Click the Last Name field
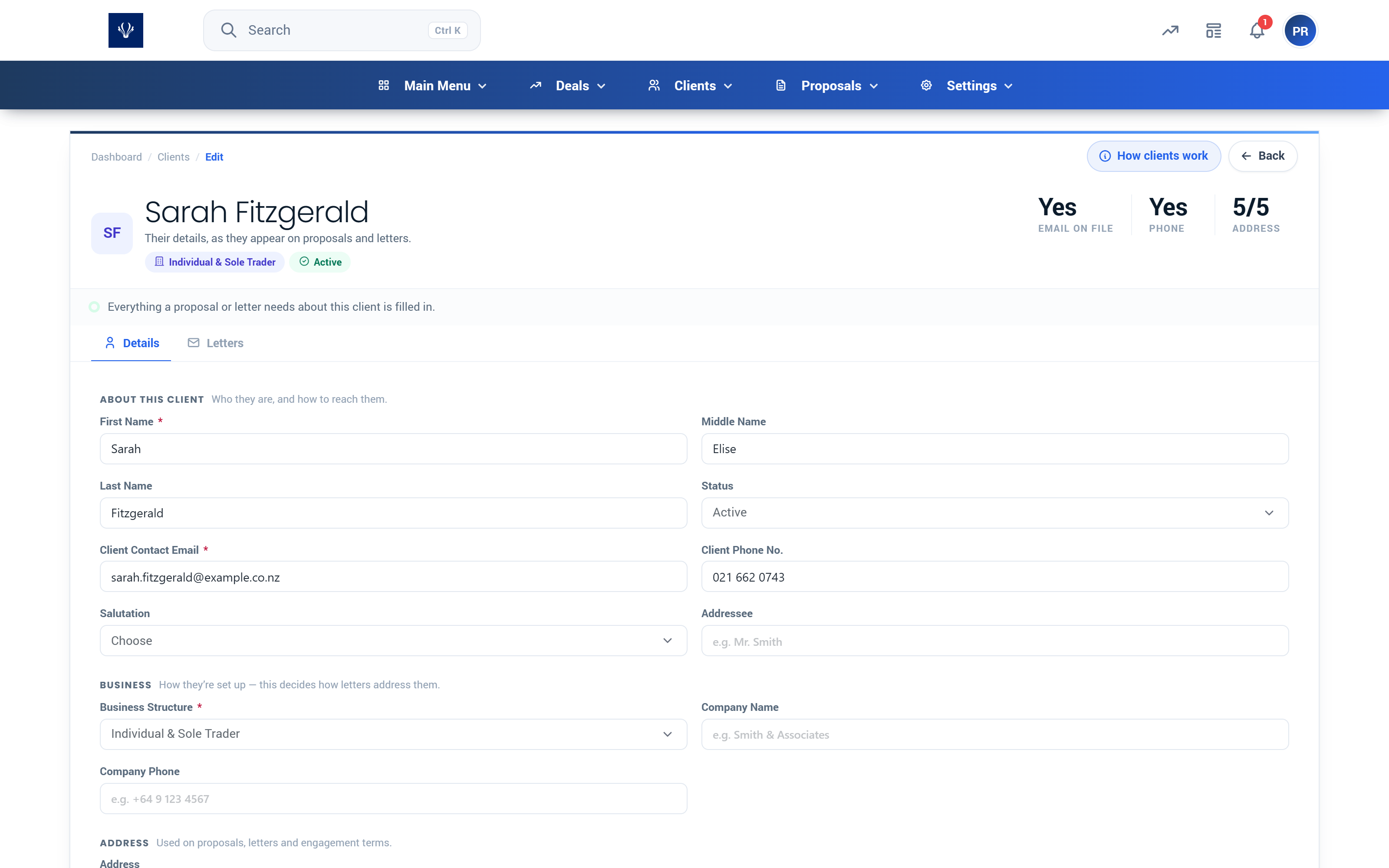 pos(393,513)
